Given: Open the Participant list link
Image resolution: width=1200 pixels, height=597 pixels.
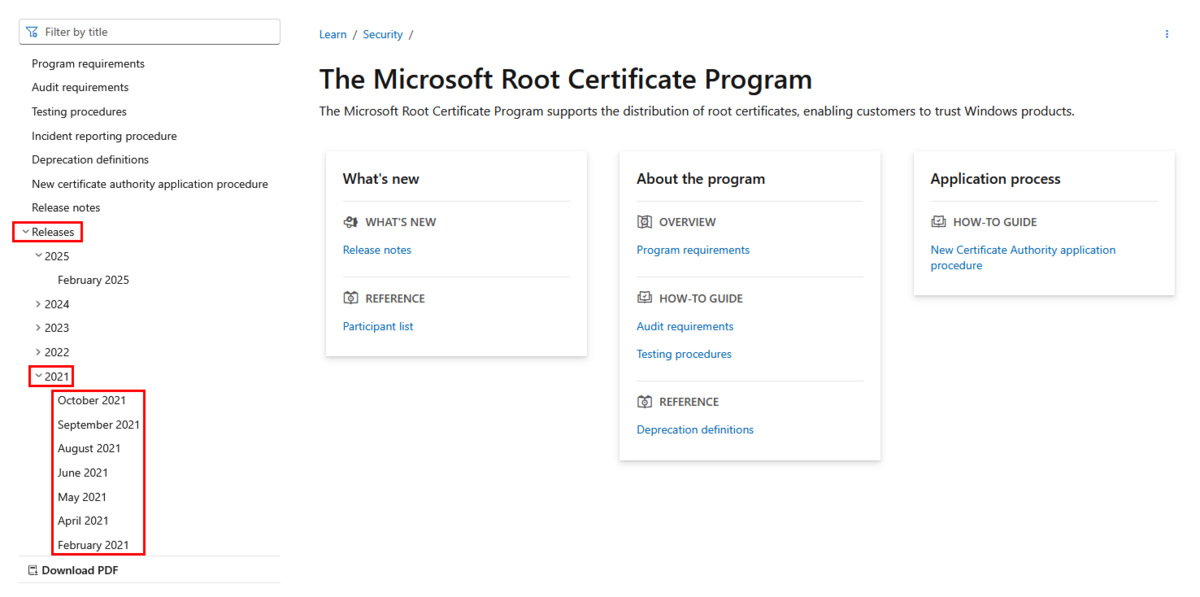Looking at the screenshot, I should point(377,326).
